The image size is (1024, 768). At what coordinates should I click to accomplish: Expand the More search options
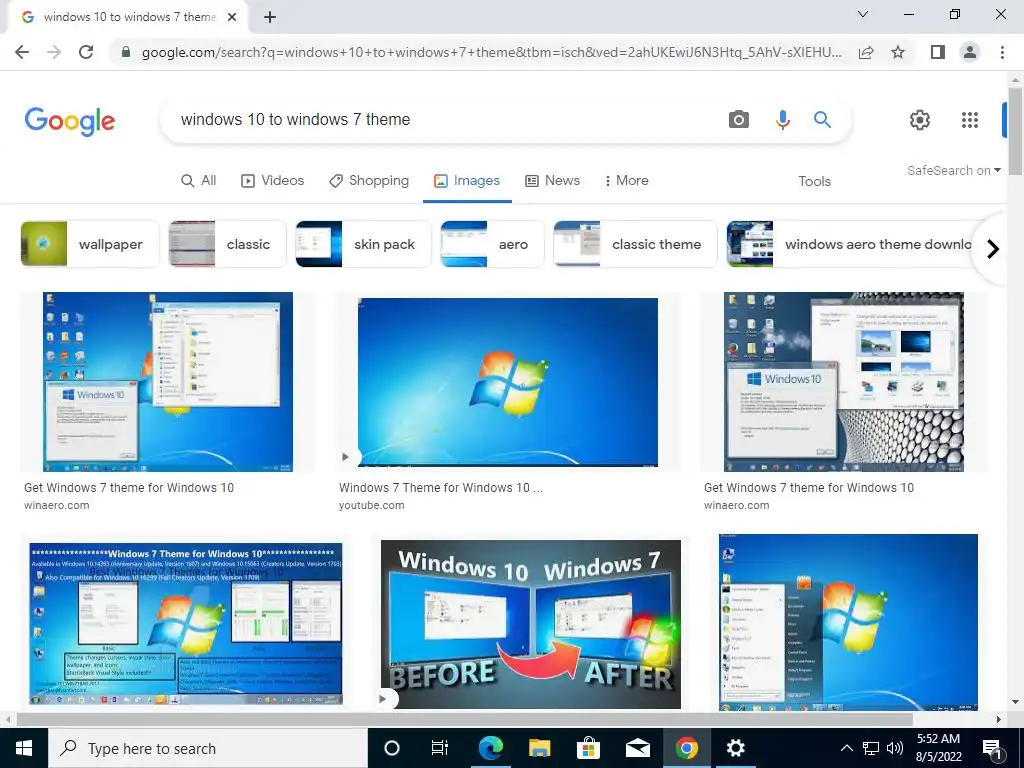[x=626, y=181]
